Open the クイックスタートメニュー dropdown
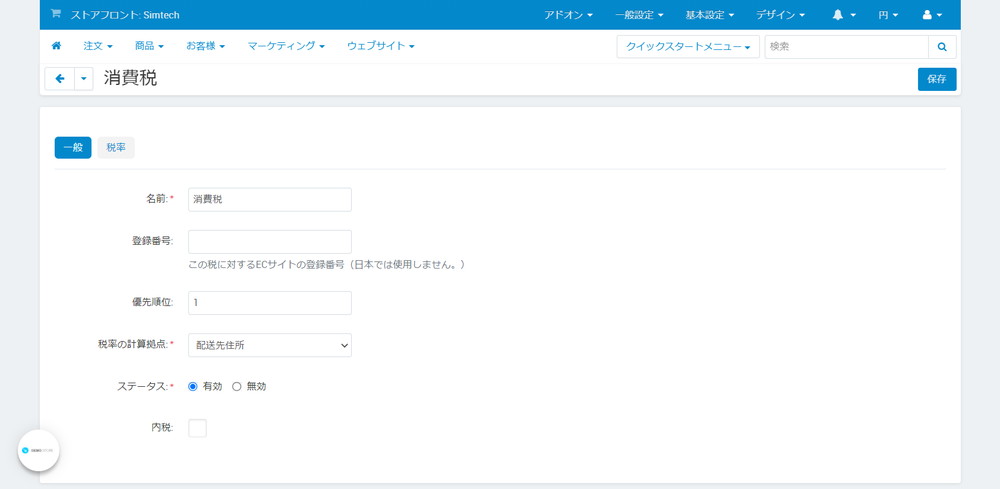The image size is (1000, 489). click(x=688, y=47)
